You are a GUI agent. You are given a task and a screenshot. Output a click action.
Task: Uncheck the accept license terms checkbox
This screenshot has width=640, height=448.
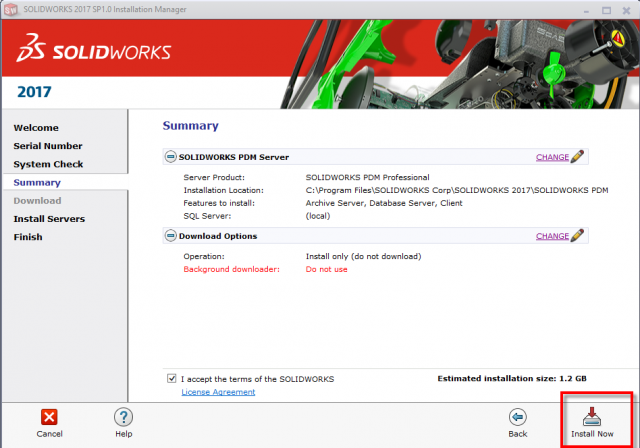[x=171, y=378]
